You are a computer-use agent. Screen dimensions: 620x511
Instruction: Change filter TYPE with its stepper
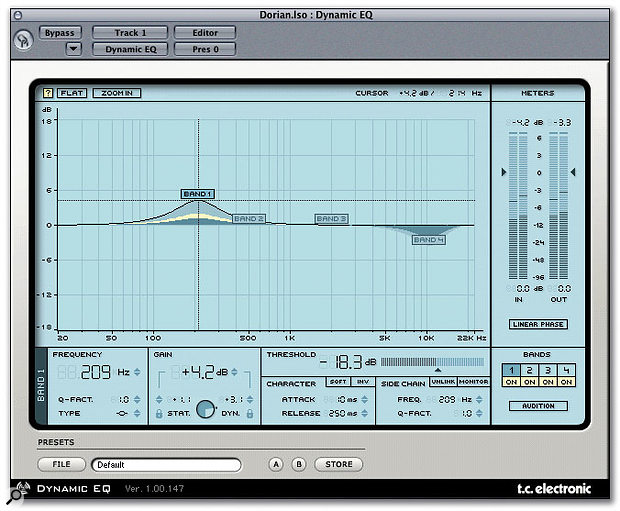137,413
